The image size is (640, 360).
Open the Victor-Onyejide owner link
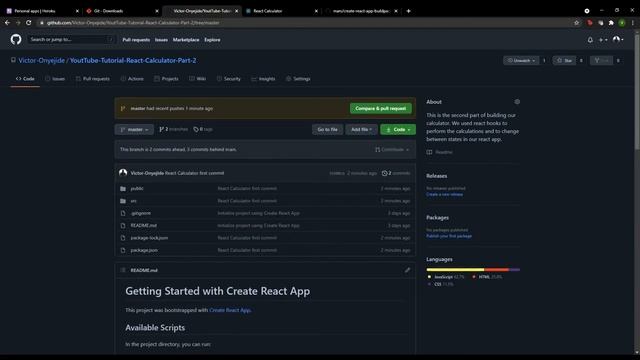coord(42,60)
